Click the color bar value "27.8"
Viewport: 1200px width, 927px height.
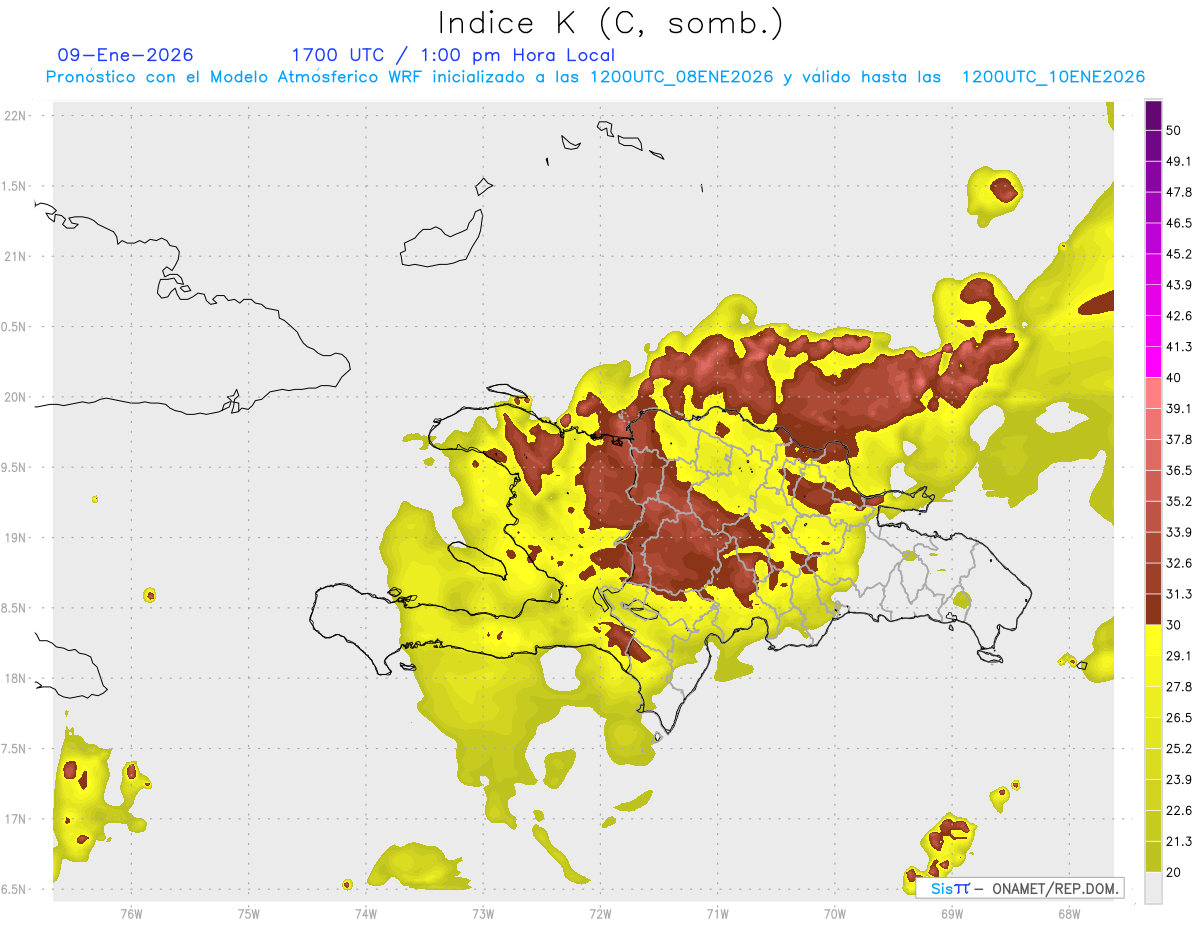point(1178,687)
